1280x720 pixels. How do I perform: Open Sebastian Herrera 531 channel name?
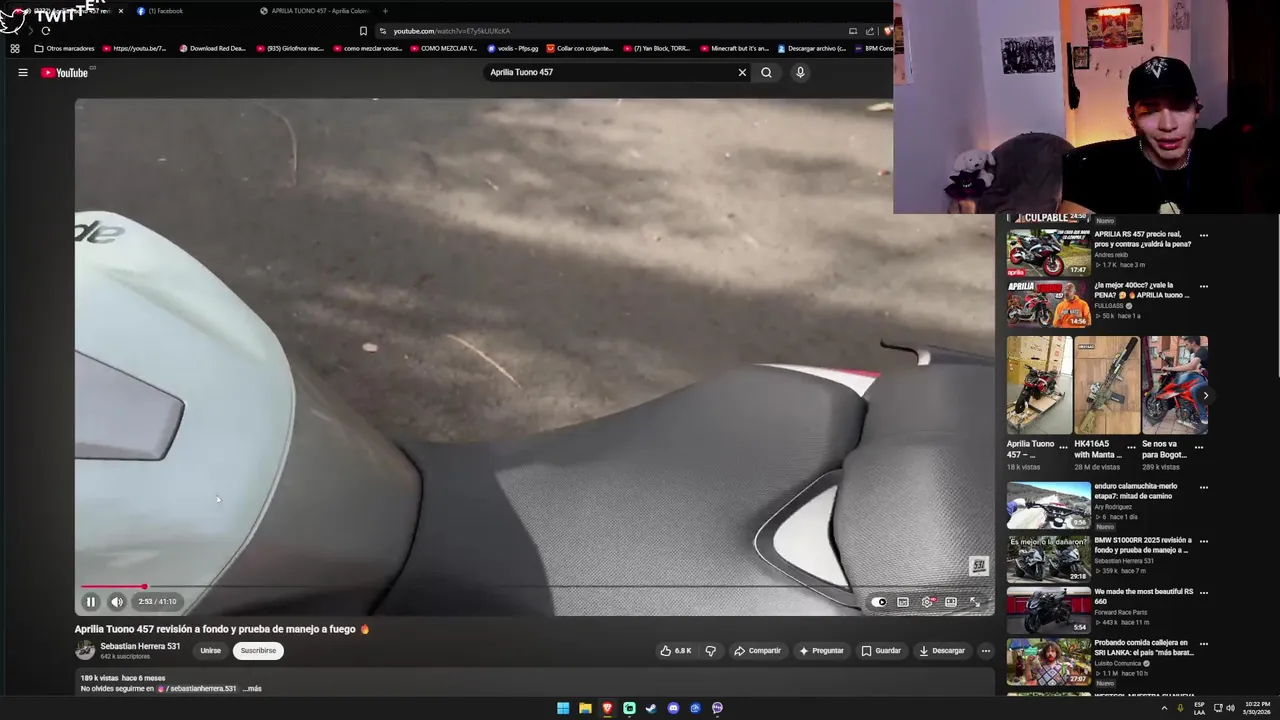coord(140,646)
